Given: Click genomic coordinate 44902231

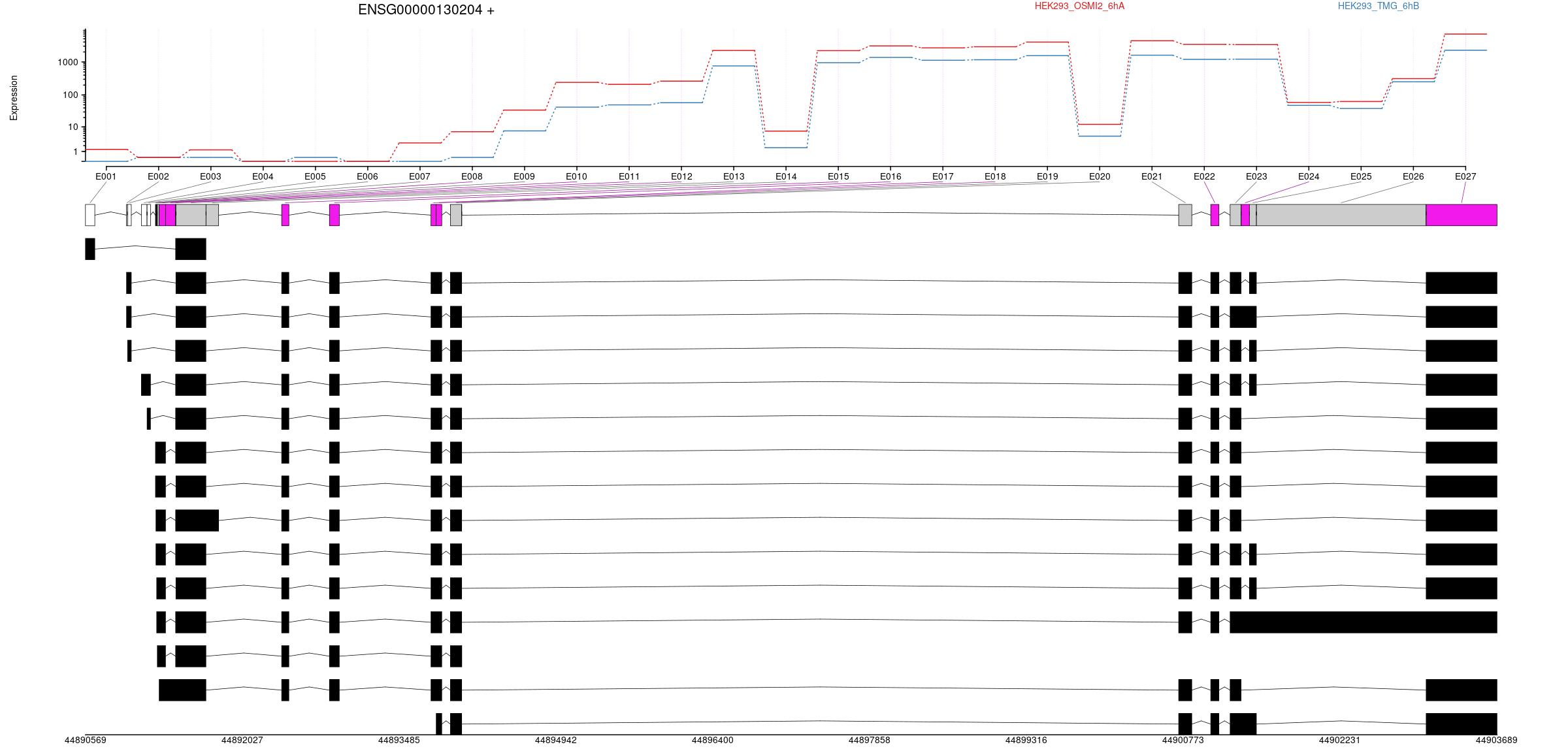Looking at the screenshot, I should [1340, 740].
